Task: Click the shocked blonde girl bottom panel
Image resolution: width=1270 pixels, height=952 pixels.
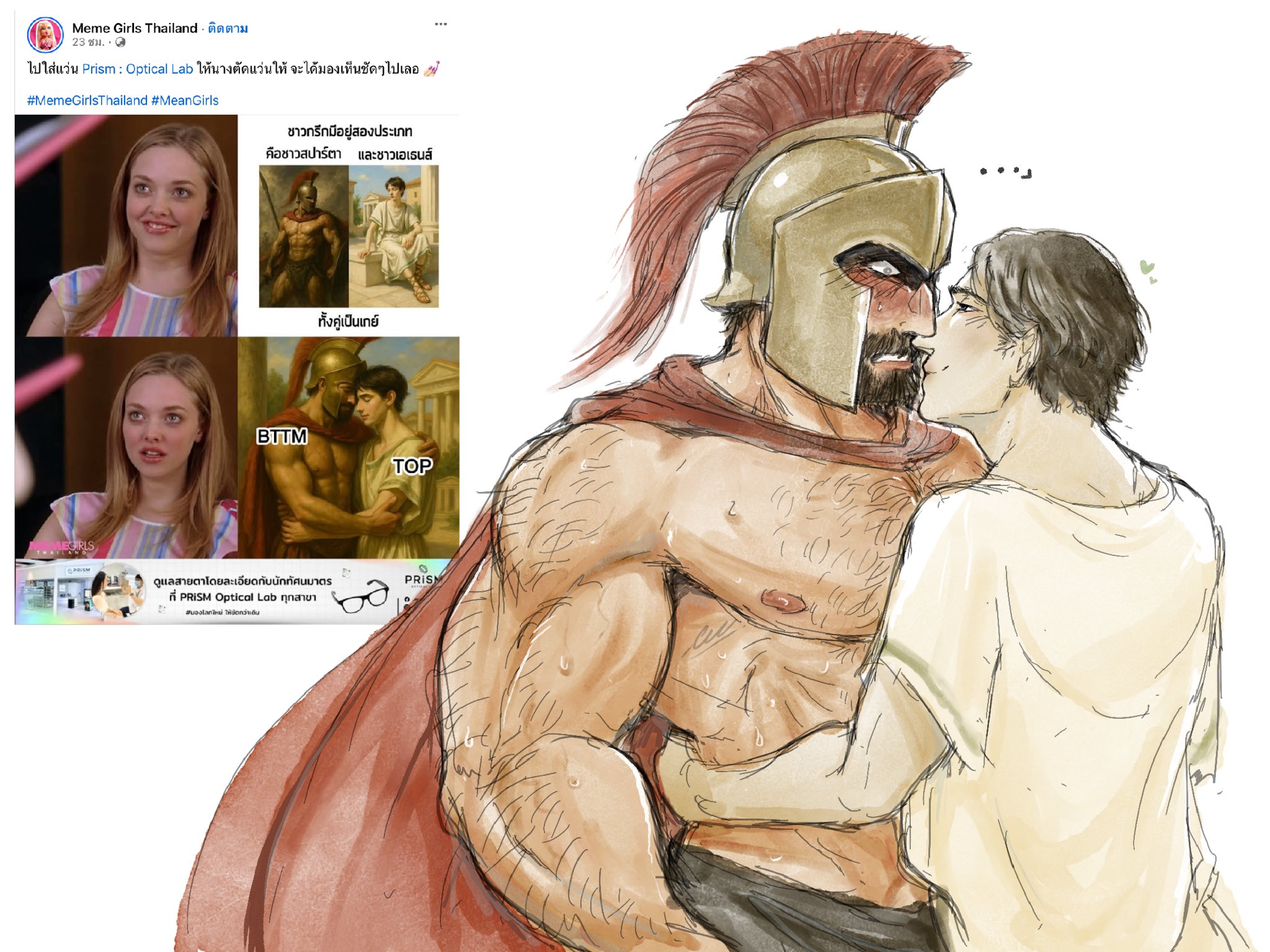Action: (127, 447)
